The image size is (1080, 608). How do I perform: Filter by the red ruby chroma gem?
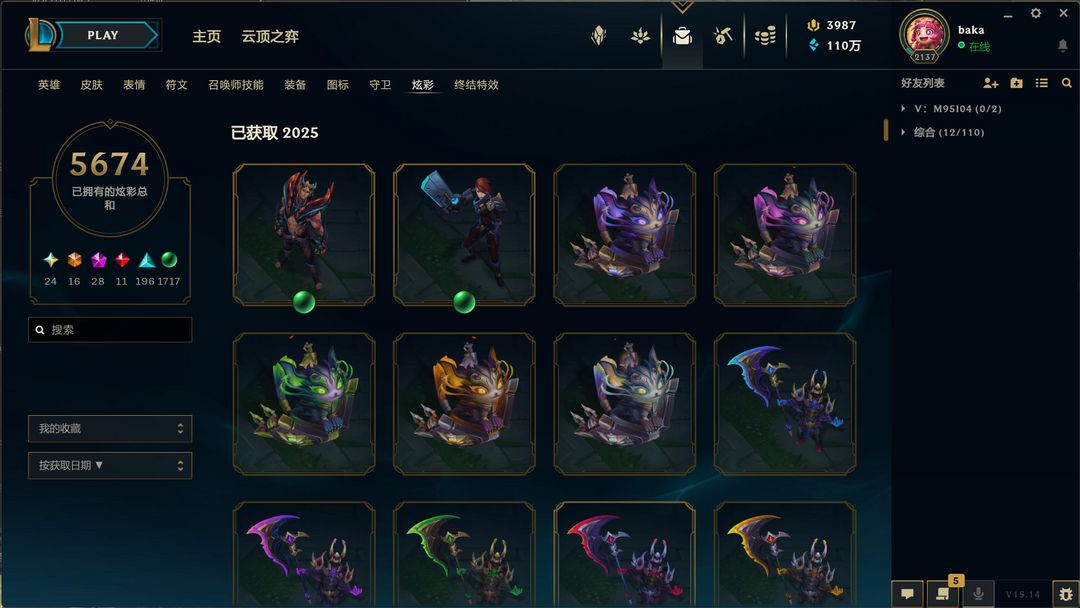point(122,260)
